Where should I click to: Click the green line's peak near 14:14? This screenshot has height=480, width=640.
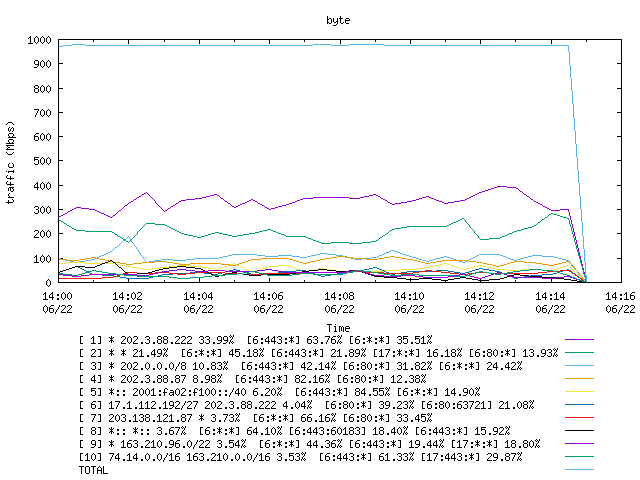(551, 213)
